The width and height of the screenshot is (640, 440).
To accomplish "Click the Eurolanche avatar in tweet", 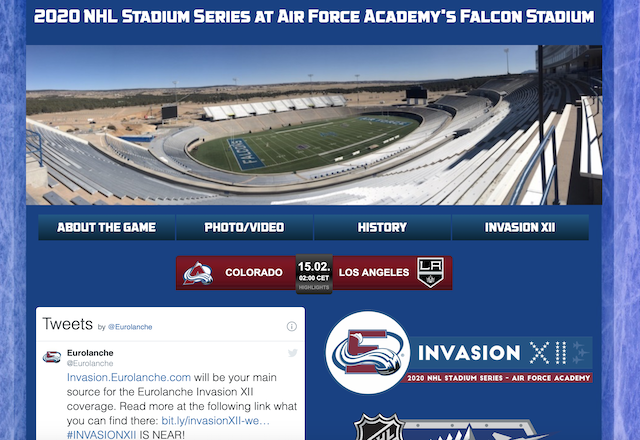I will click(52, 357).
